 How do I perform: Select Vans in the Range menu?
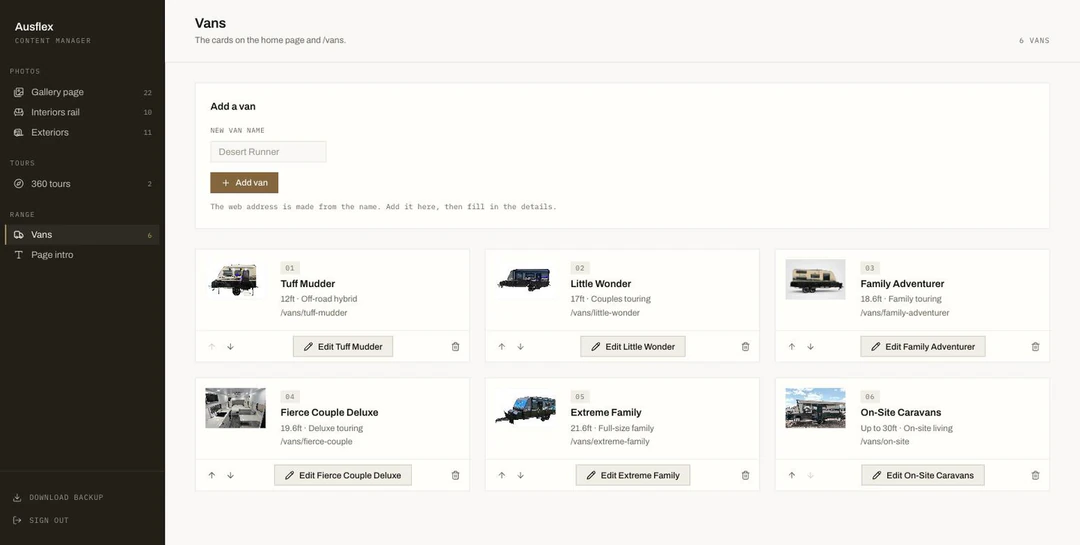pyautogui.click(x=82, y=235)
